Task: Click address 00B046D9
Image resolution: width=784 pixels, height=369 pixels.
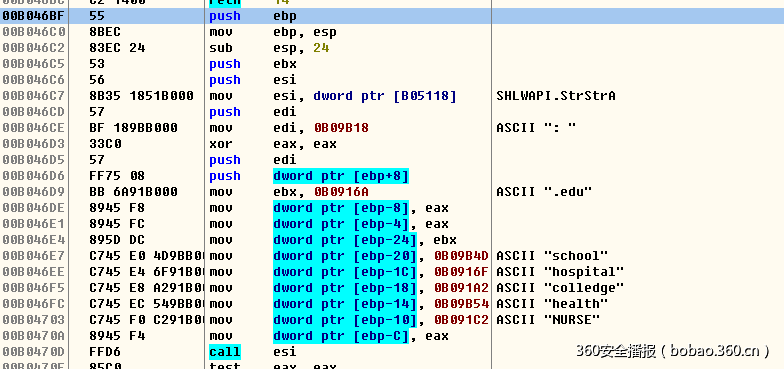Action: click(x=34, y=192)
